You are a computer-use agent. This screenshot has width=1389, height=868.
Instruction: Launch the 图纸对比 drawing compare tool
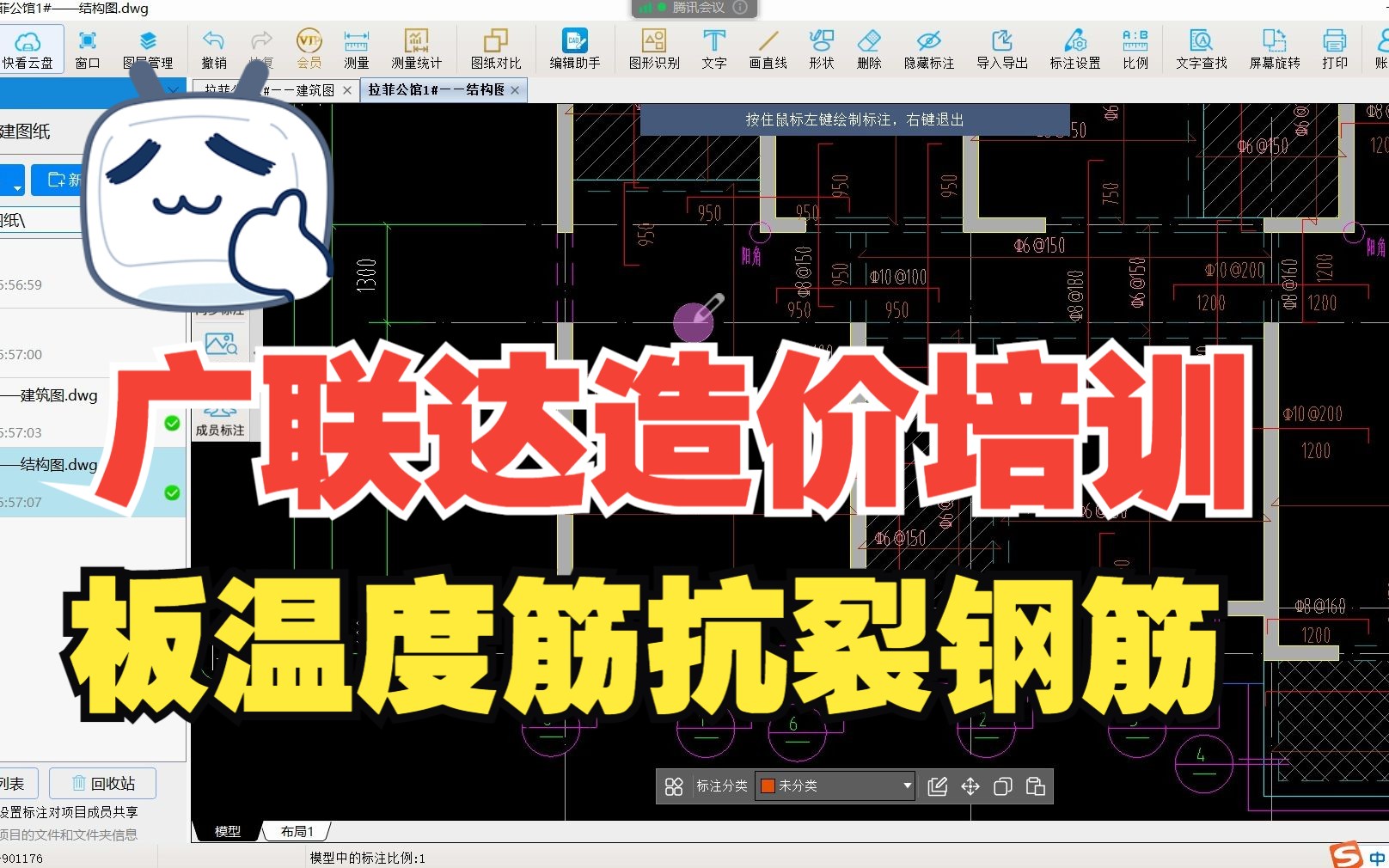[x=496, y=49]
